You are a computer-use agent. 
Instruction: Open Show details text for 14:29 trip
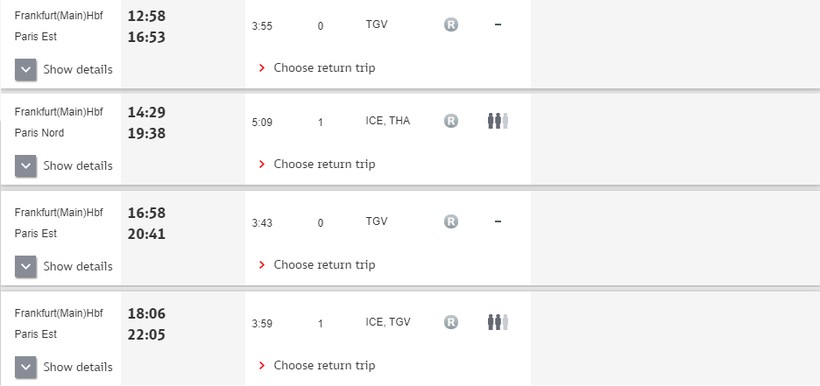click(x=78, y=166)
